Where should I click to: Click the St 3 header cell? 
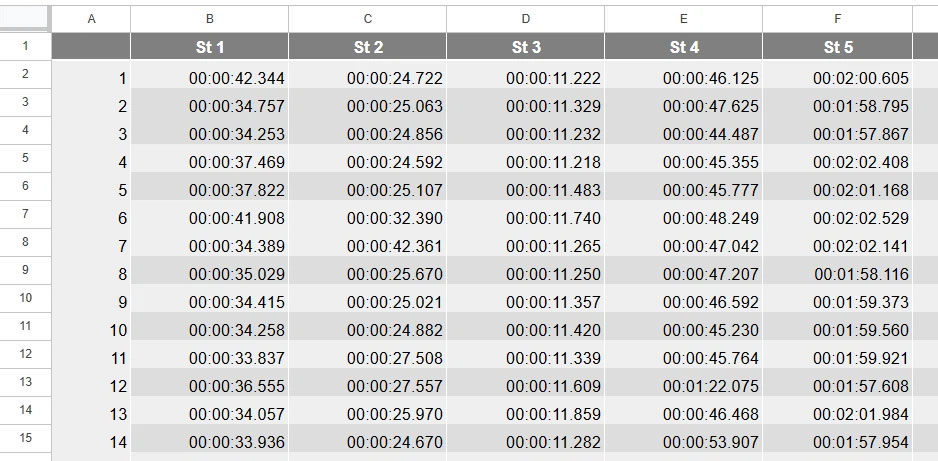coord(526,47)
